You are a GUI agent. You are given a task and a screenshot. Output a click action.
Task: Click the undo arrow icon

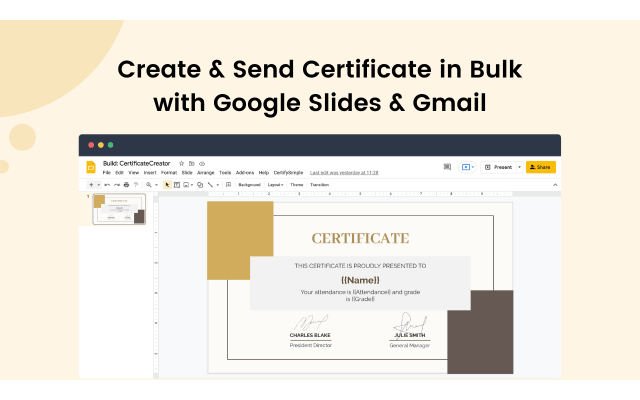(107, 185)
